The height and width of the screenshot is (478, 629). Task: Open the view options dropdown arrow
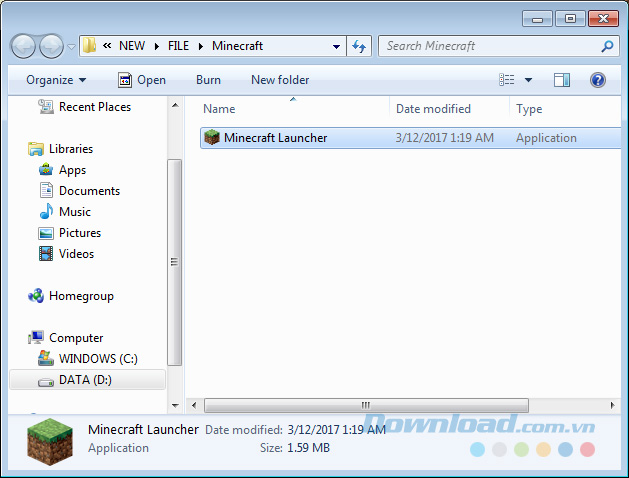click(x=528, y=80)
